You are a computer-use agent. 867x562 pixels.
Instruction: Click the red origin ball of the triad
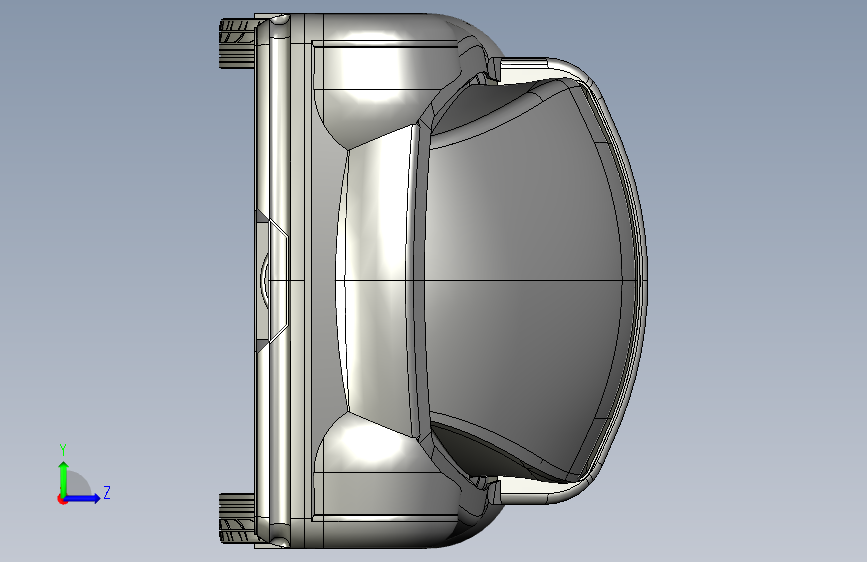[x=62, y=499]
